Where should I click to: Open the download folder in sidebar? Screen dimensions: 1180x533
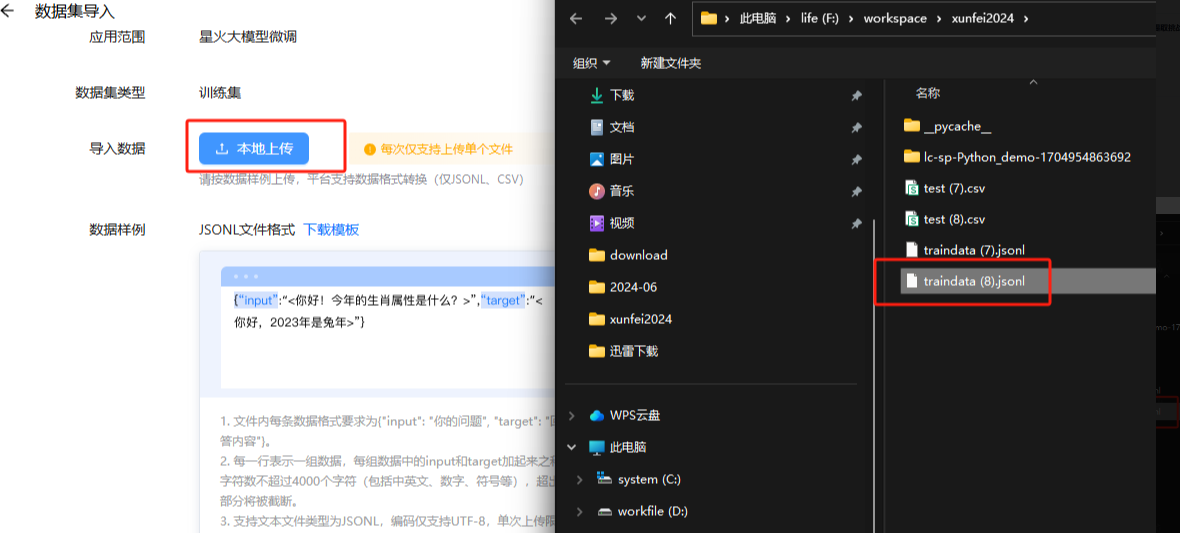click(628, 255)
